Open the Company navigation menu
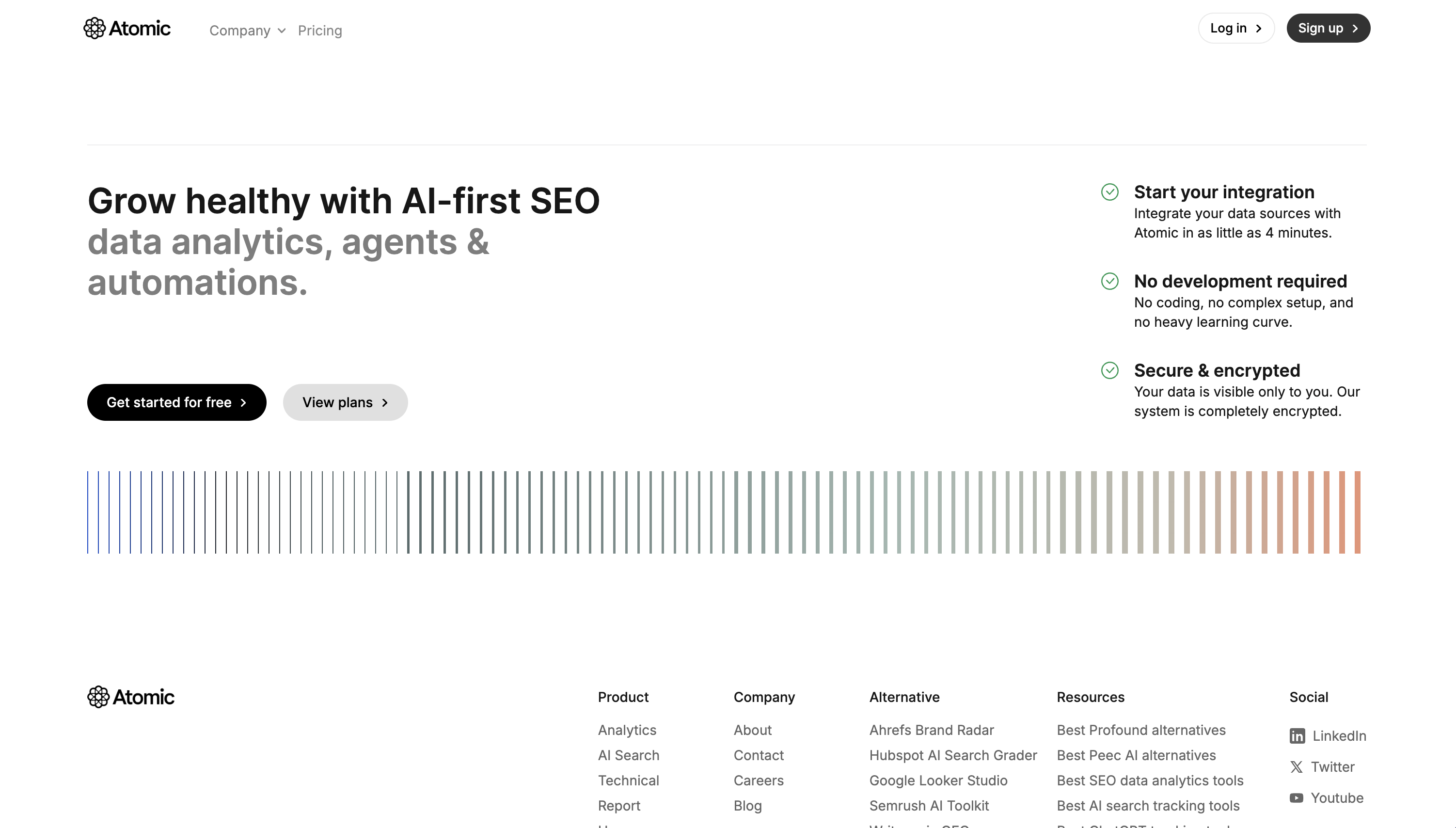Image resolution: width=1456 pixels, height=828 pixels. tap(239, 31)
